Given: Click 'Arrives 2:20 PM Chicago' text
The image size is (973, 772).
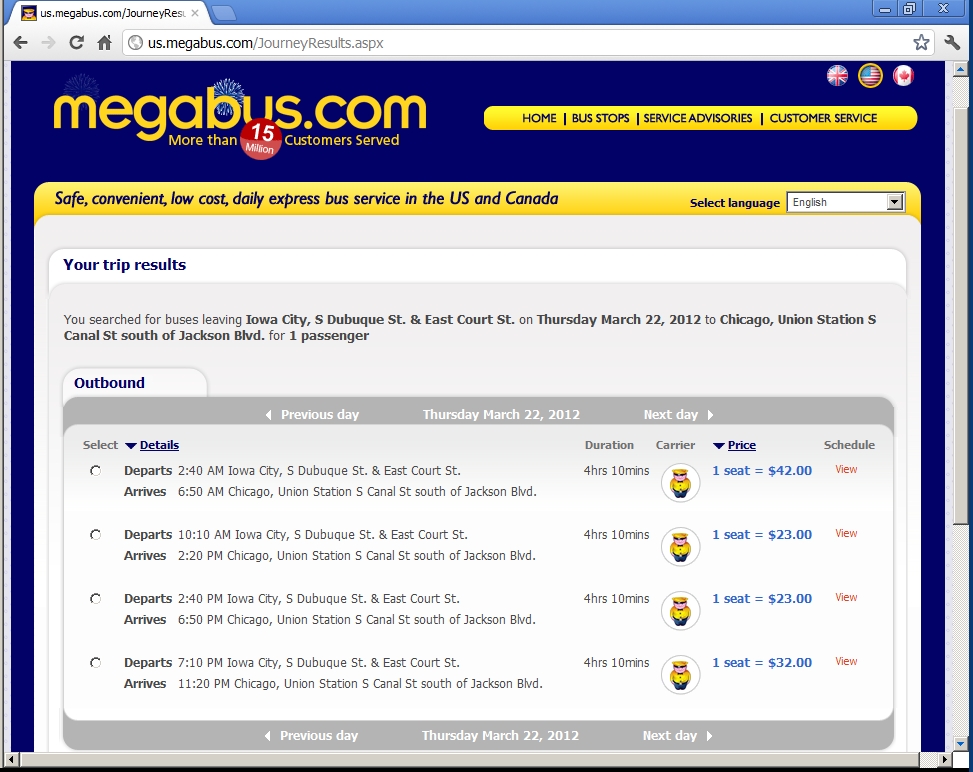Looking at the screenshot, I should click(x=330, y=555).
